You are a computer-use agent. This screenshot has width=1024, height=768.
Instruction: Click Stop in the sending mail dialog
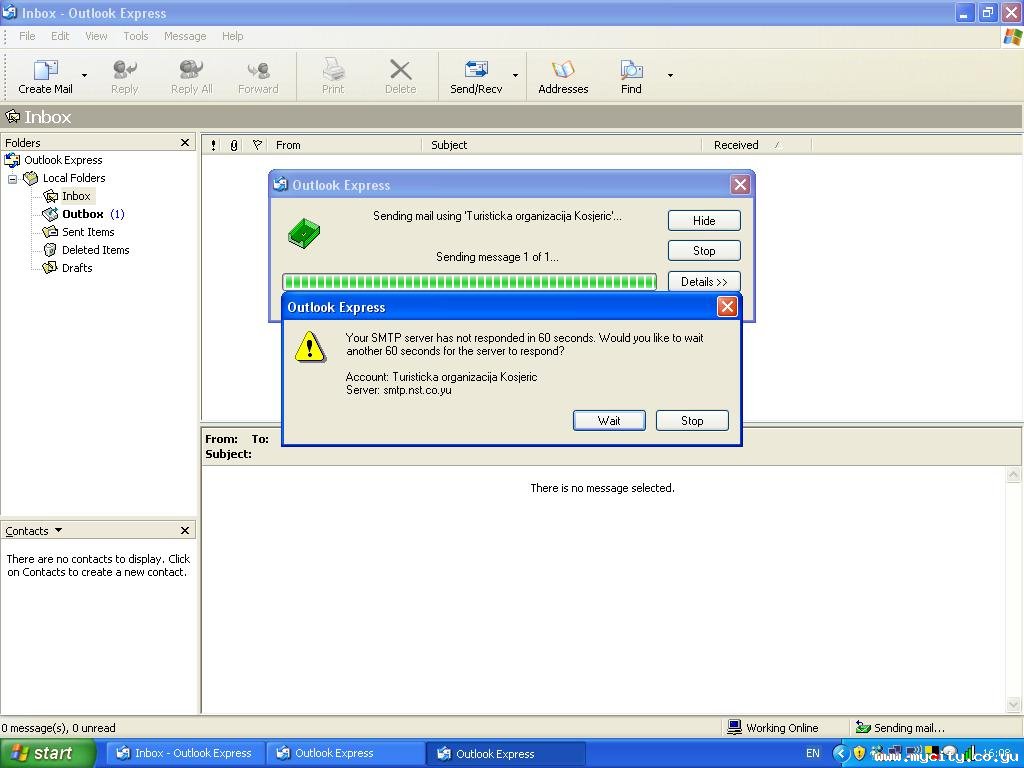(704, 251)
